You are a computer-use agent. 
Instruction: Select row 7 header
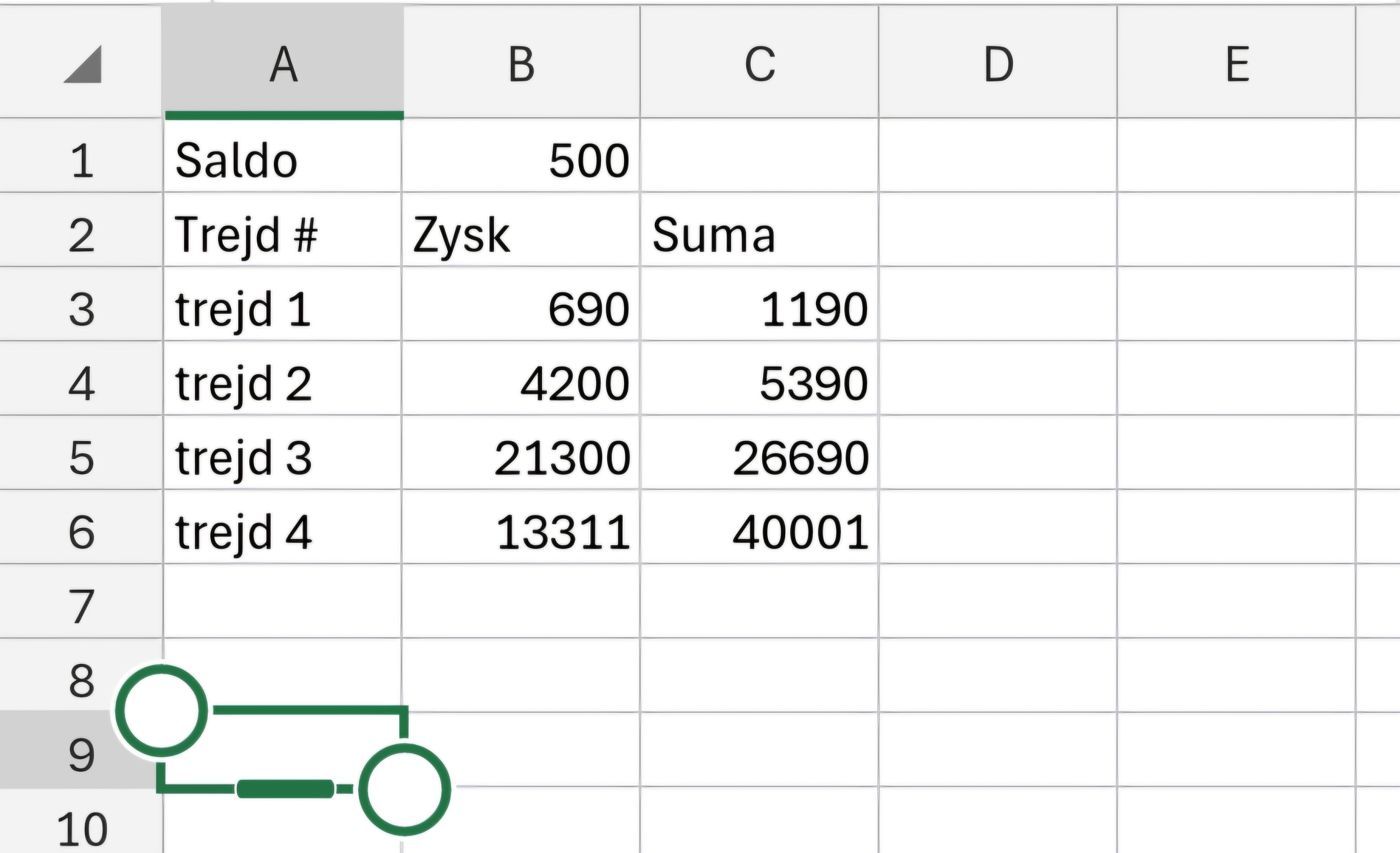81,606
